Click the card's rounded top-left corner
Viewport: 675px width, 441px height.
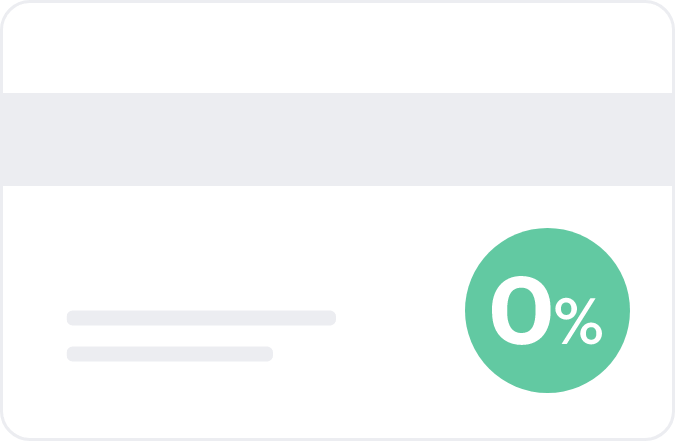13,13
